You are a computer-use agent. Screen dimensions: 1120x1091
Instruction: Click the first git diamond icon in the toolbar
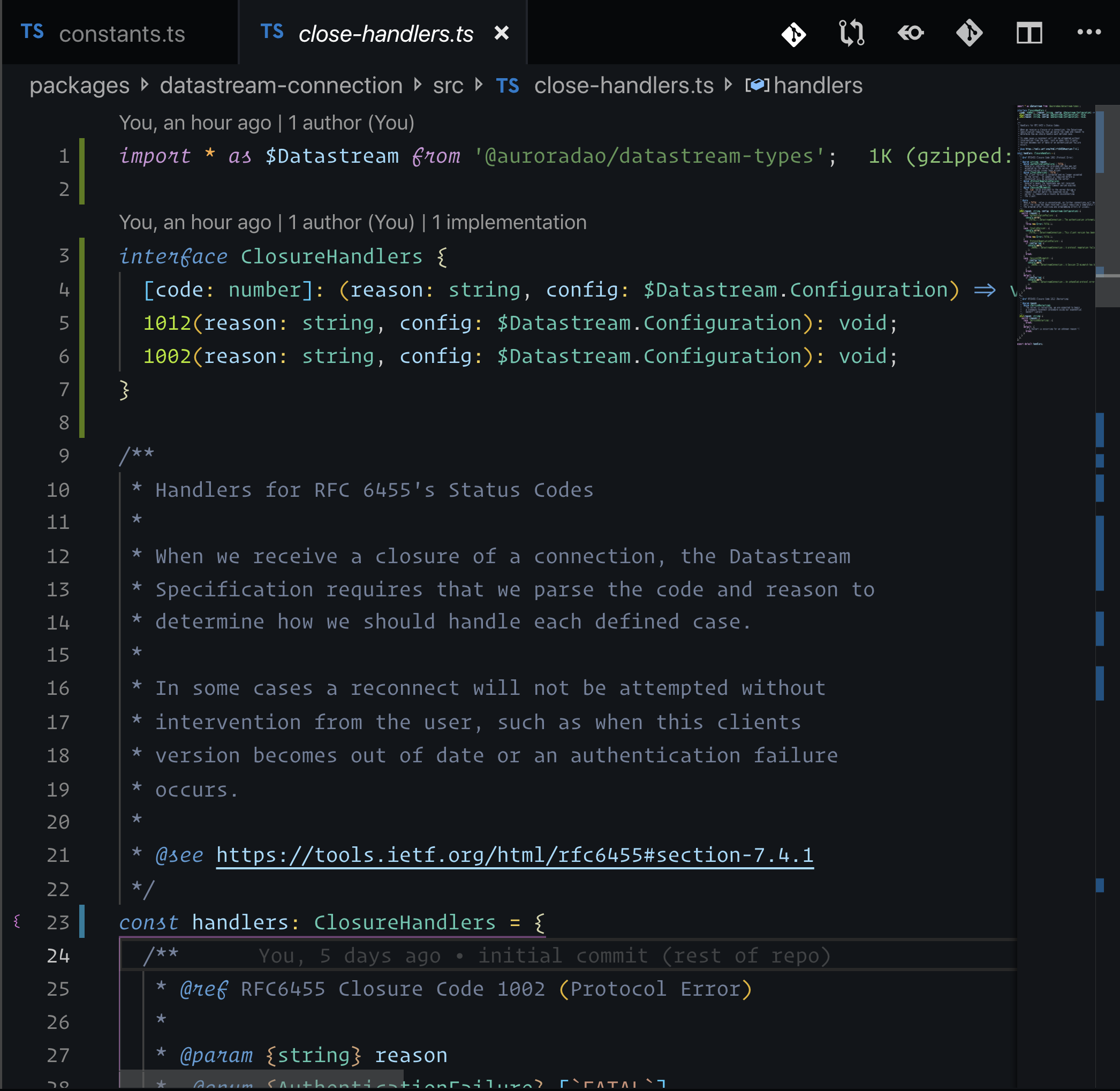pos(793,34)
